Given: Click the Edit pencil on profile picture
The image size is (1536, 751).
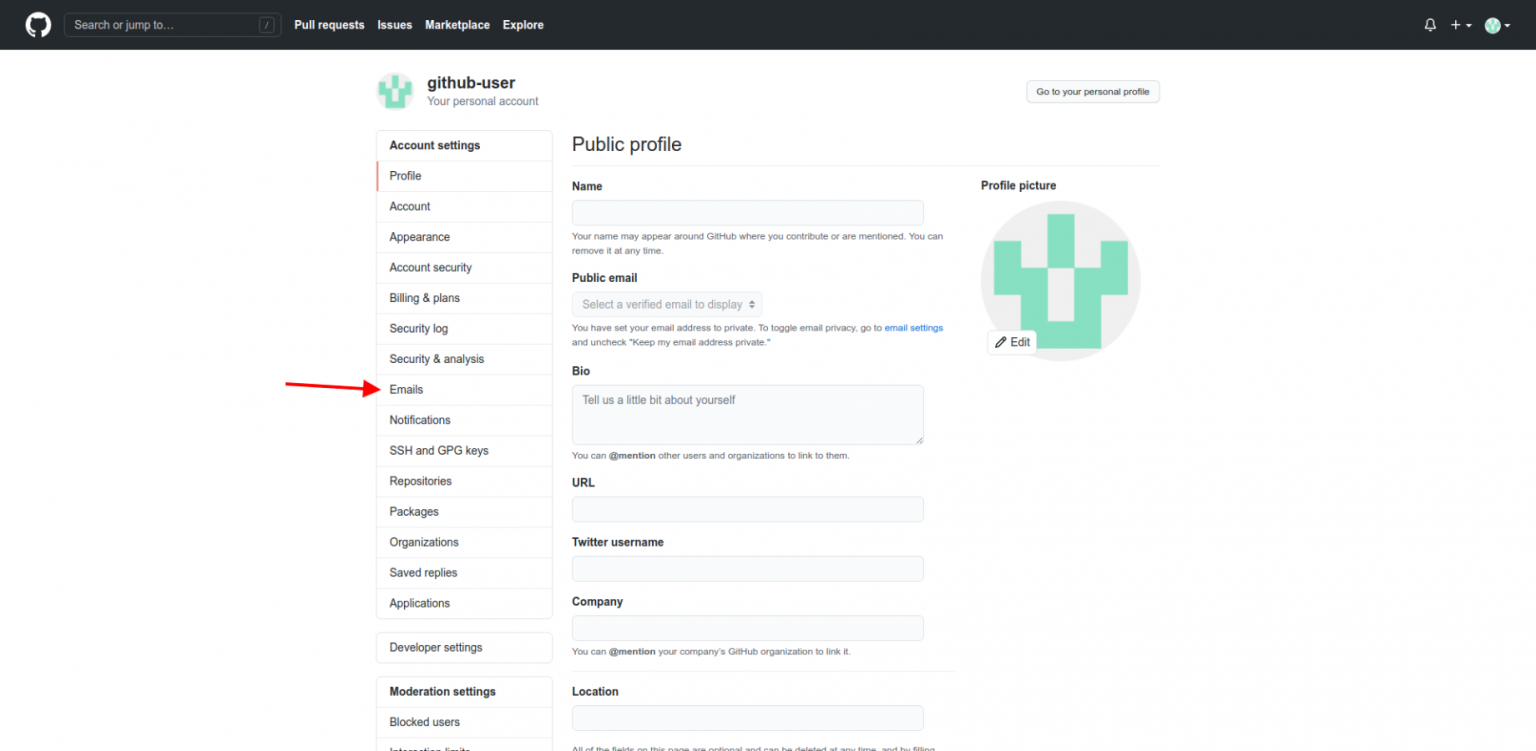Looking at the screenshot, I should click(1012, 342).
